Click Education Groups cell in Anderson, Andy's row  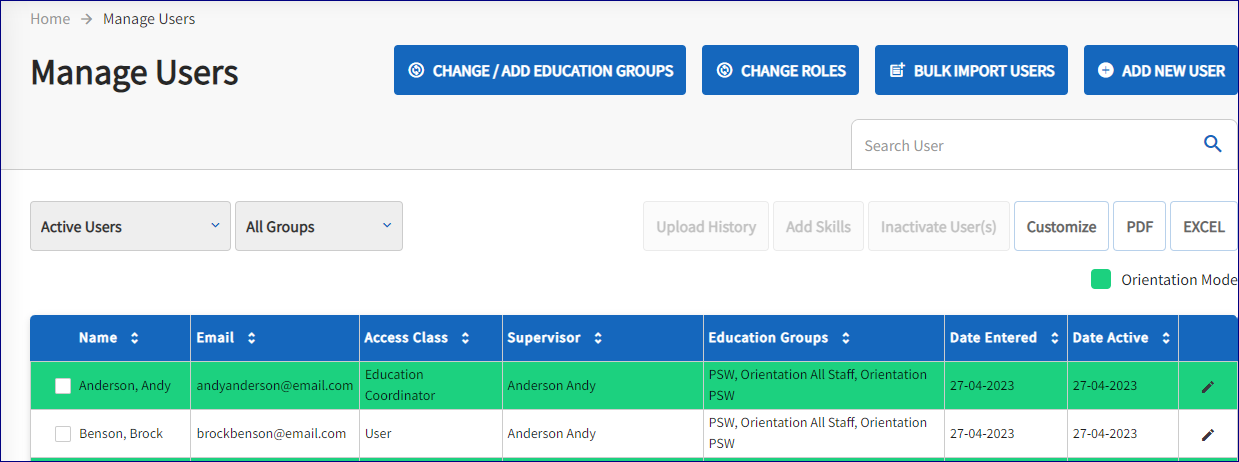824,385
